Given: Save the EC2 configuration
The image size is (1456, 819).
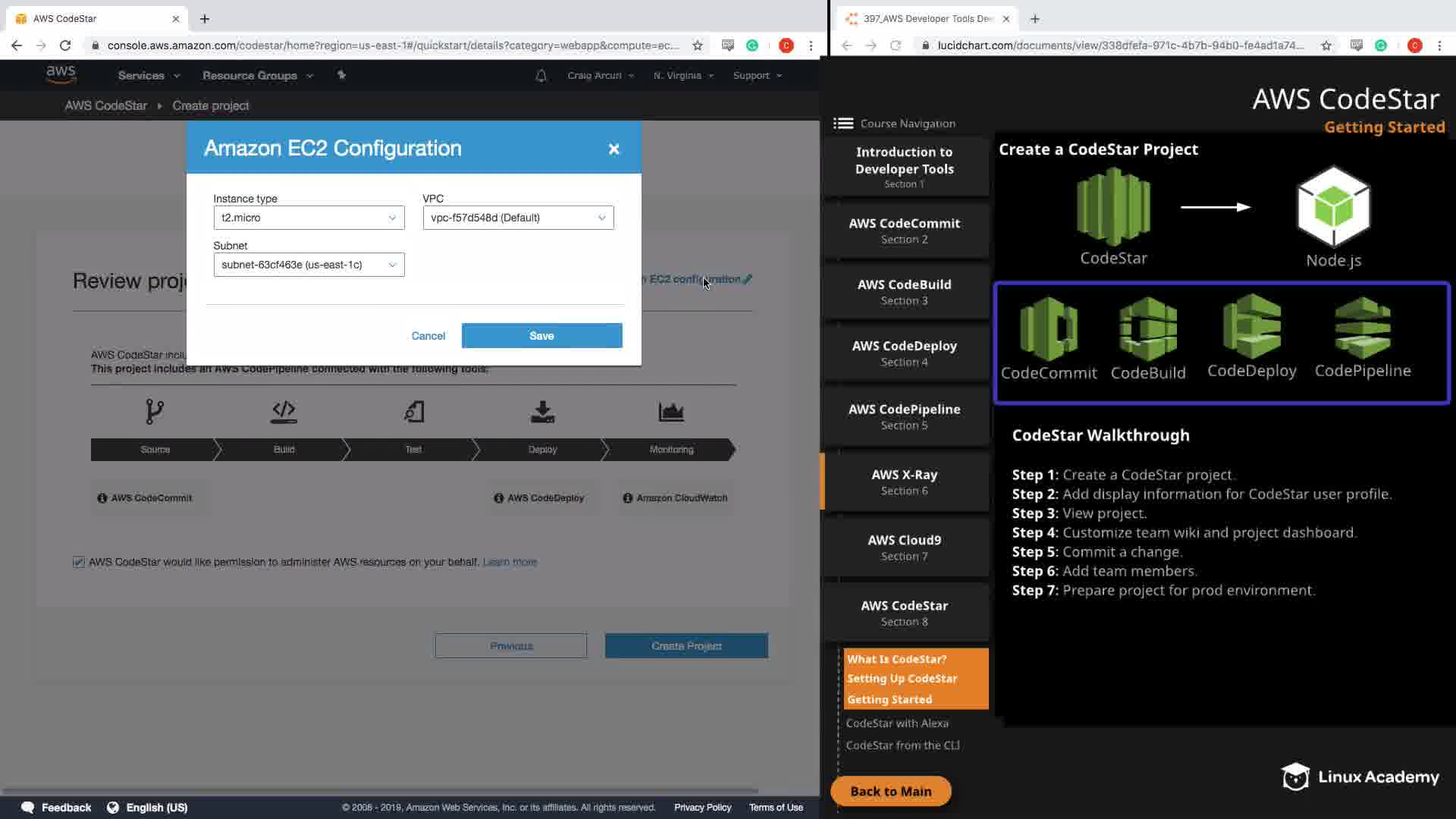Looking at the screenshot, I should pyautogui.click(x=541, y=336).
